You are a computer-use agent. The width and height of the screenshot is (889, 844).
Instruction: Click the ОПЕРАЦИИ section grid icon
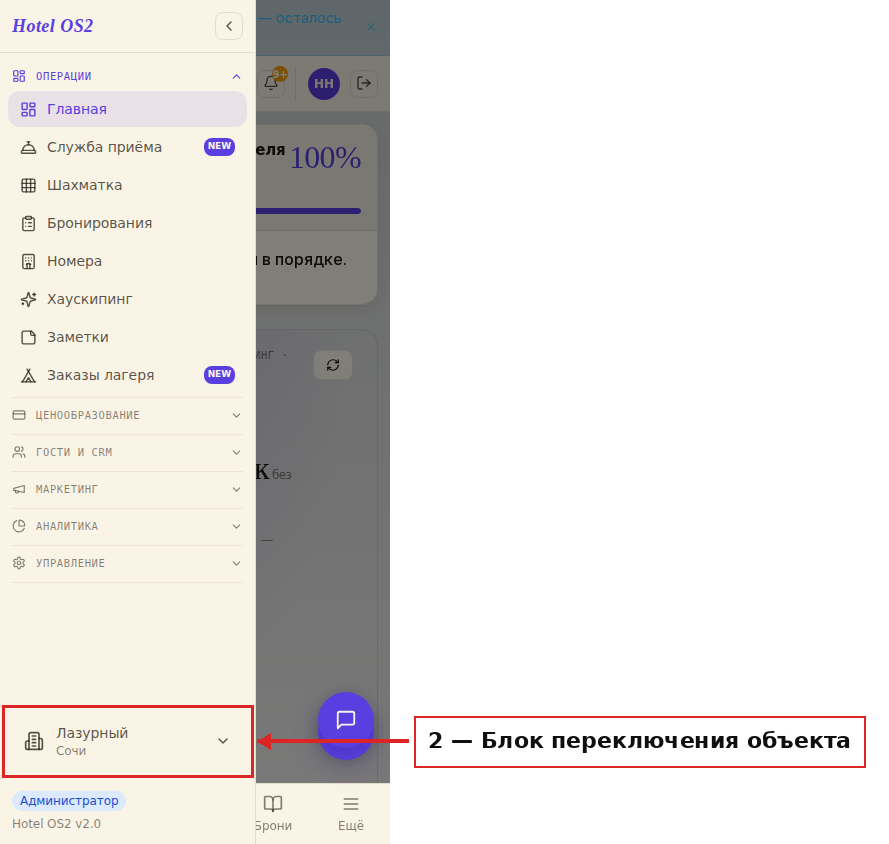click(19, 76)
